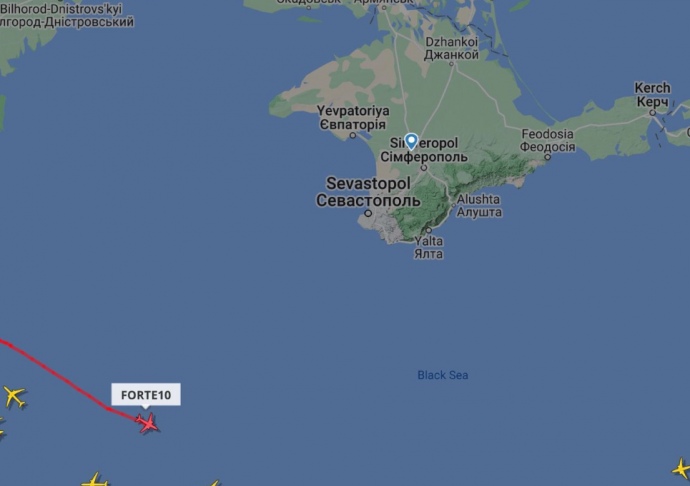Click the Yalta city marker dot
Screen dimensions: 690x486
[x=429, y=230]
